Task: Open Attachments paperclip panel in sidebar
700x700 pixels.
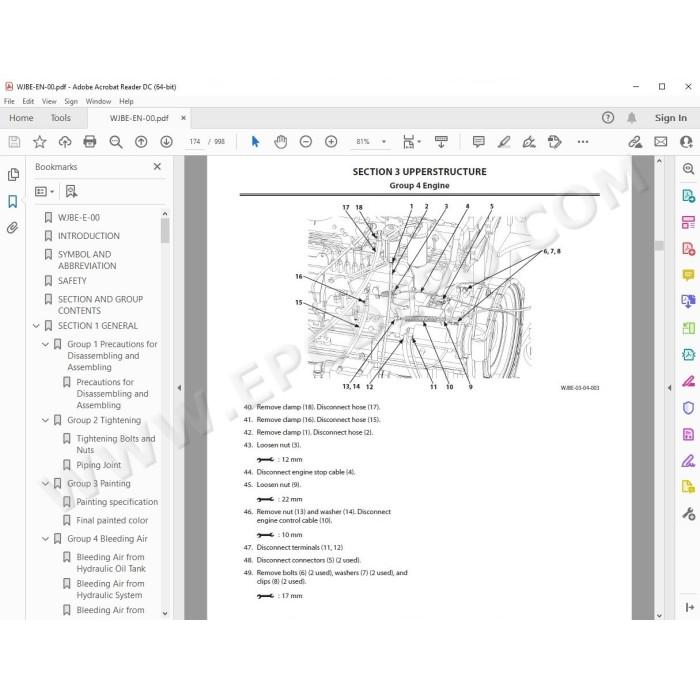Action: coord(13,228)
